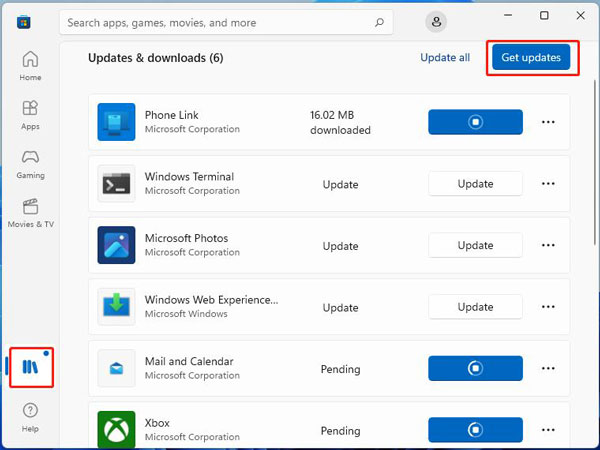600x450 pixels.
Task: Click the 16.02 MB downloaded status text
Action: pyautogui.click(x=340, y=122)
